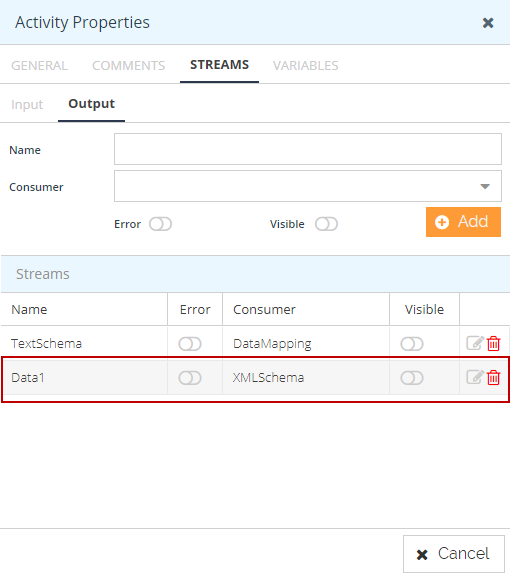510x577 pixels.
Task: Switch to the GENERAL tab
Action: pos(39,66)
